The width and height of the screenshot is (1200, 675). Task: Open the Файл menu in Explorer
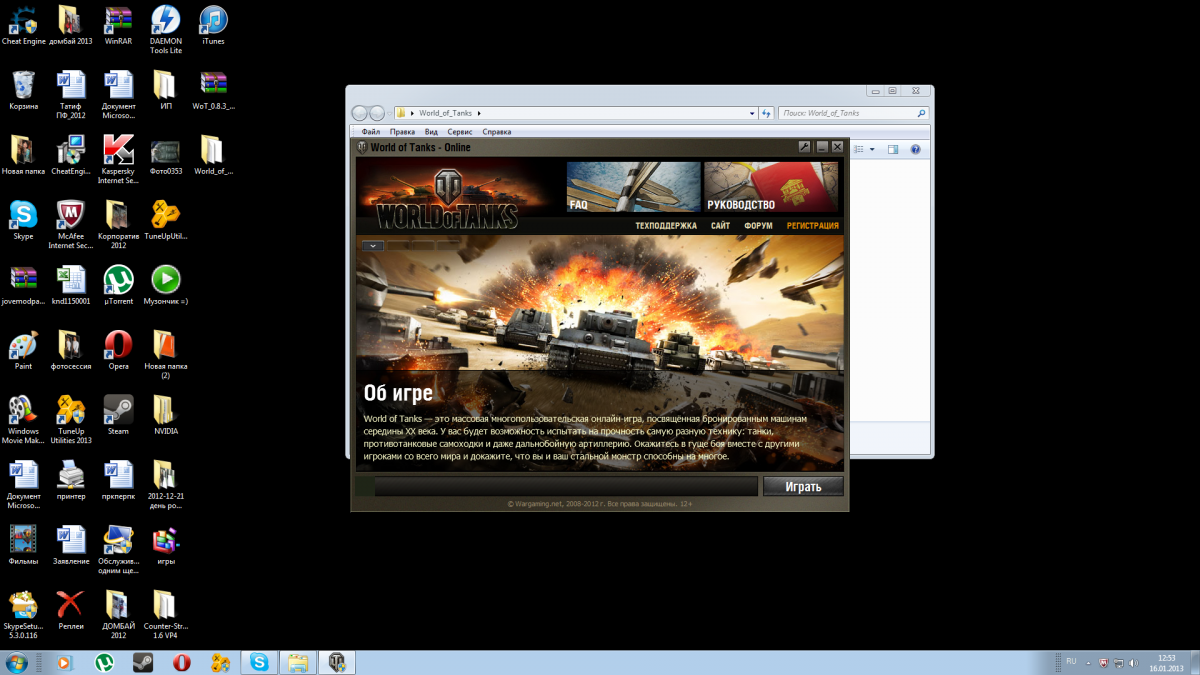[x=371, y=132]
